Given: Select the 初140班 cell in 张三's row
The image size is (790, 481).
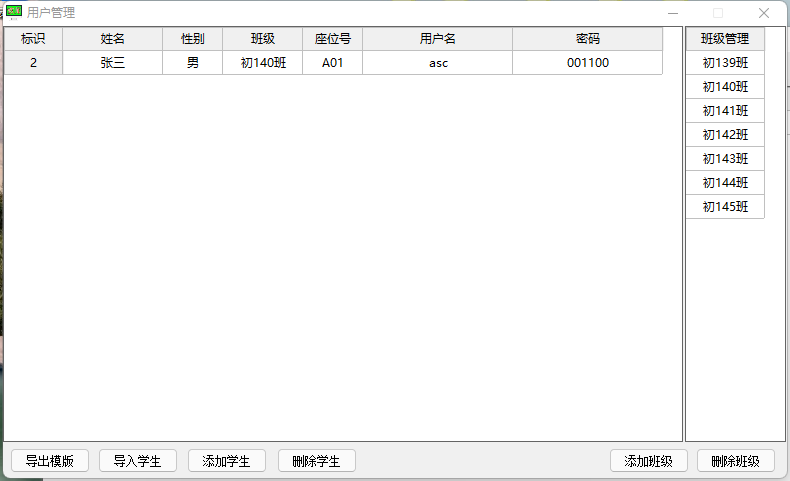Looking at the screenshot, I should pos(262,62).
